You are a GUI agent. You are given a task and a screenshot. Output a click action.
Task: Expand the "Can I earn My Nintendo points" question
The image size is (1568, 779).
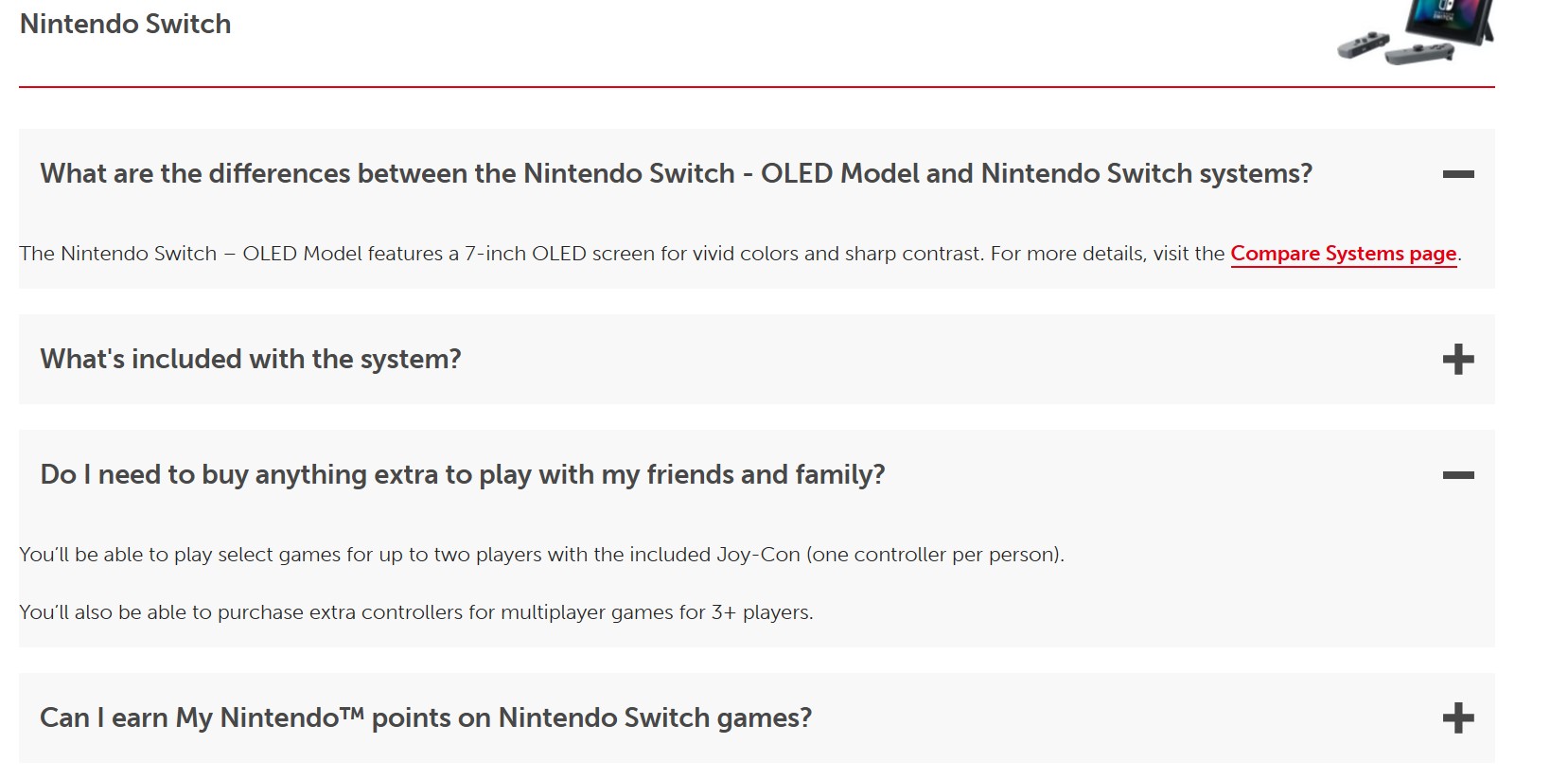(426, 718)
